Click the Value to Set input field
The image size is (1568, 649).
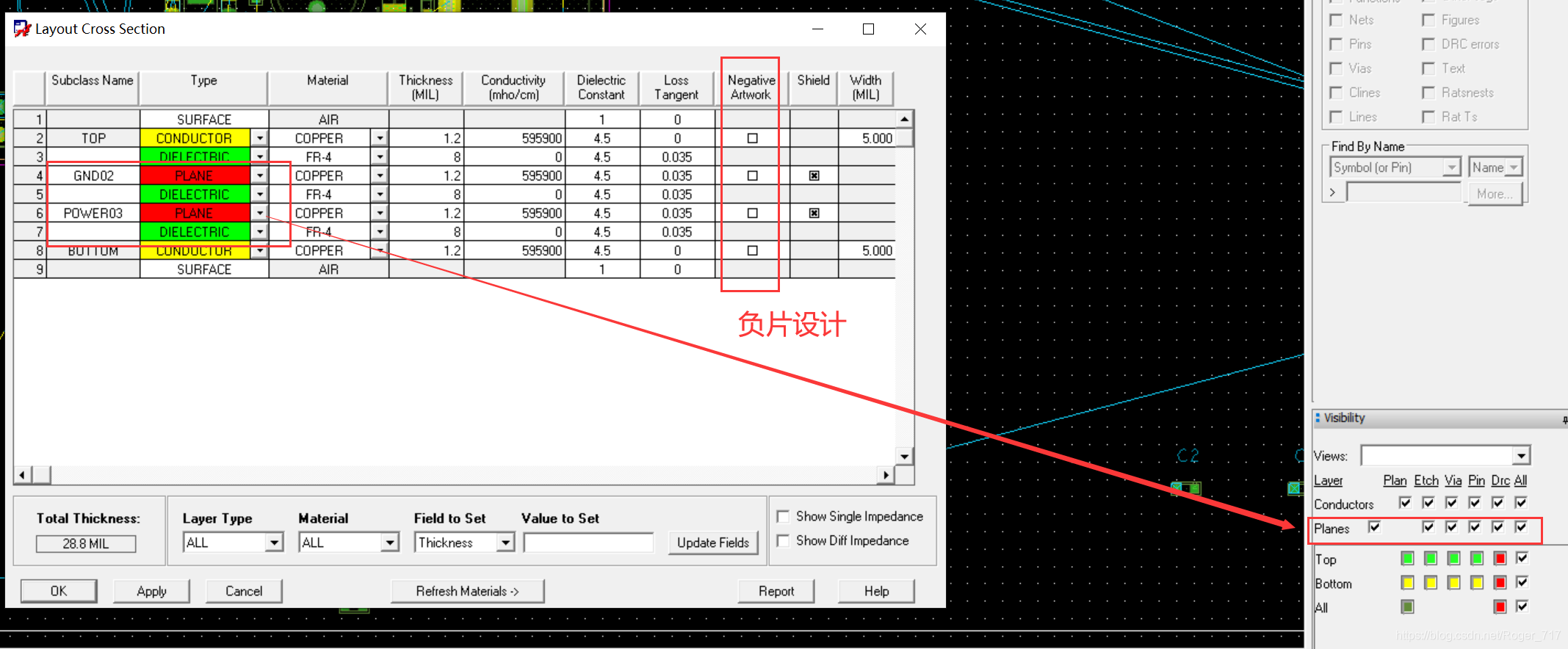click(588, 543)
